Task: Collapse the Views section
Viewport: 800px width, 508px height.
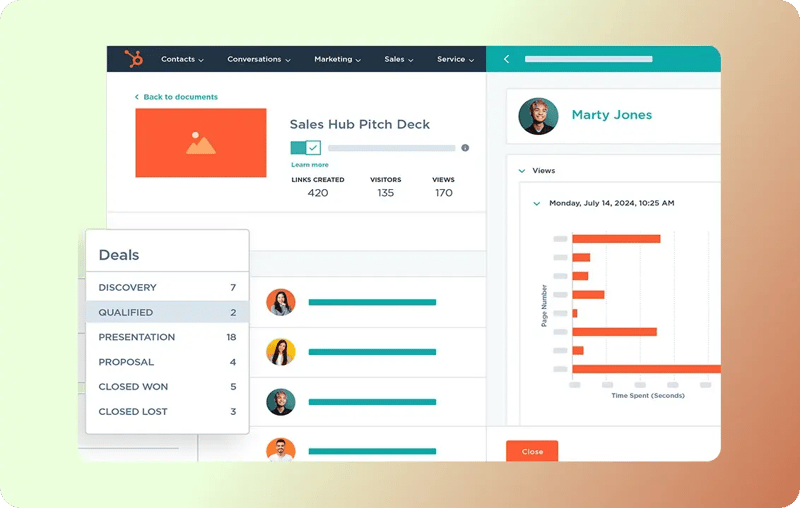Action: pyautogui.click(x=522, y=171)
